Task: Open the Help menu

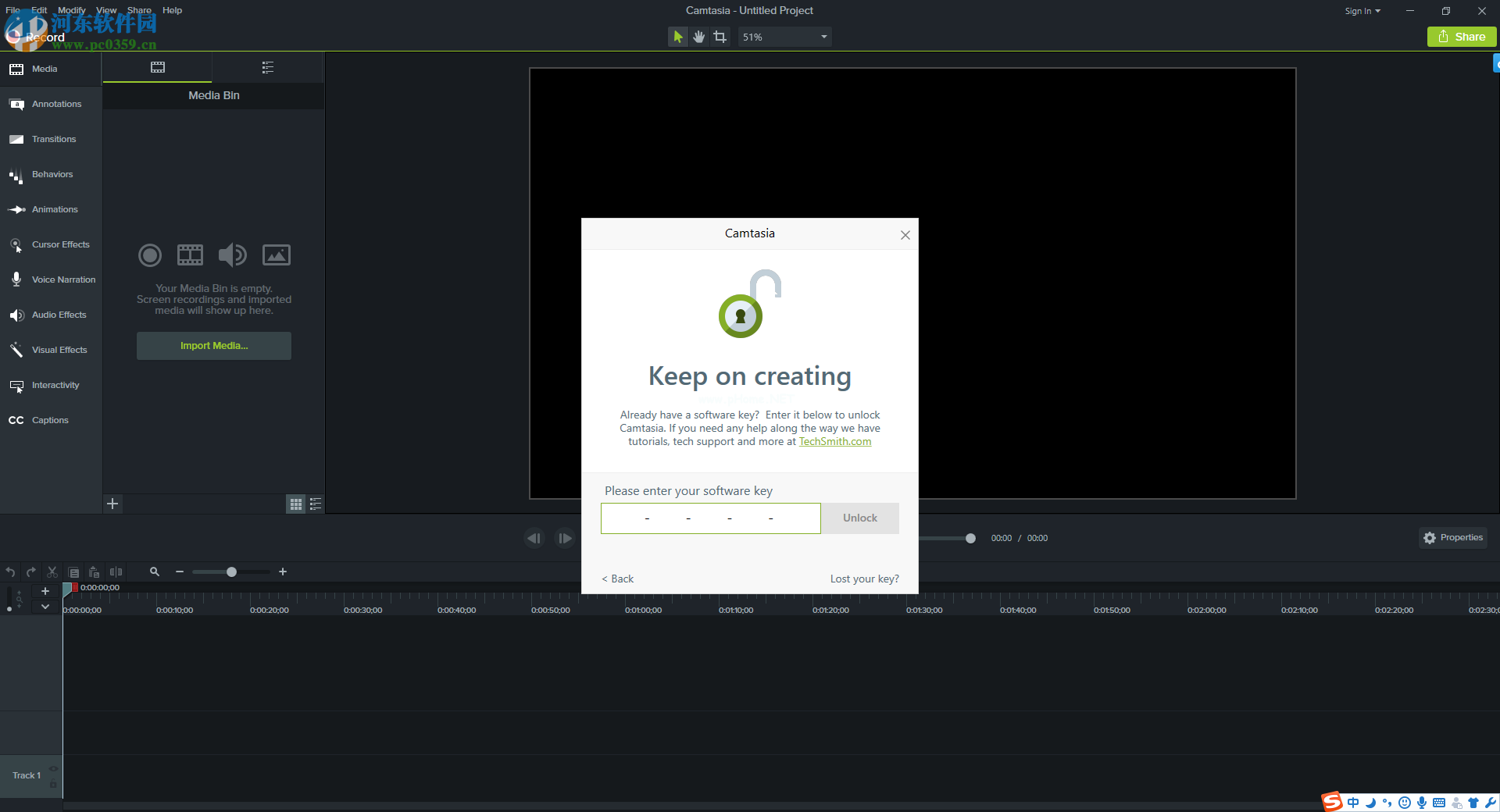Action: [x=172, y=10]
